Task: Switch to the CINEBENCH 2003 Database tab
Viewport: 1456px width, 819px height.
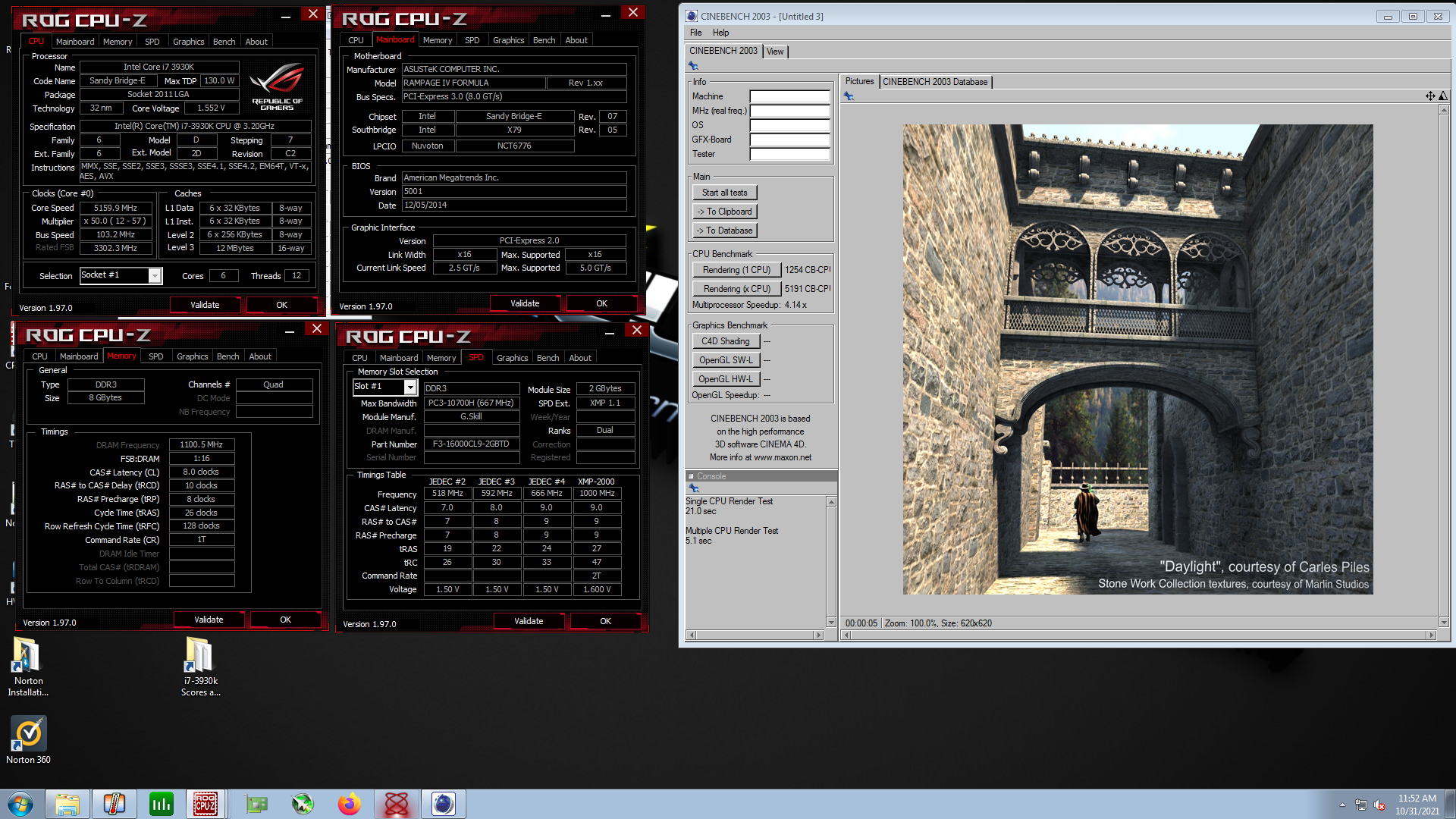Action: tap(935, 82)
